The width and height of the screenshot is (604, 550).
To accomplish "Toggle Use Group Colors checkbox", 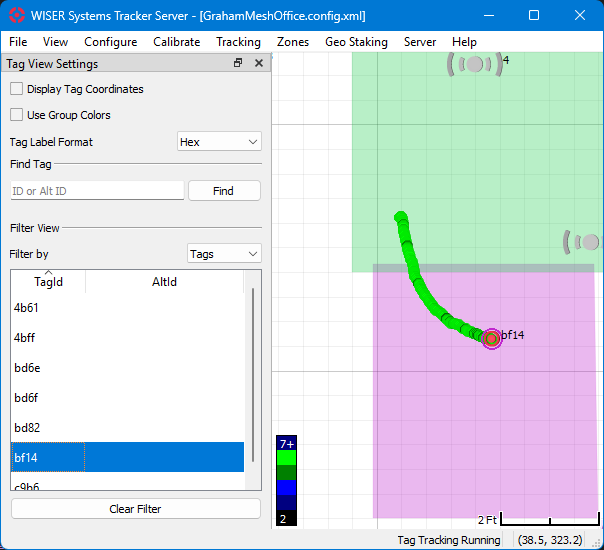I will coord(17,115).
